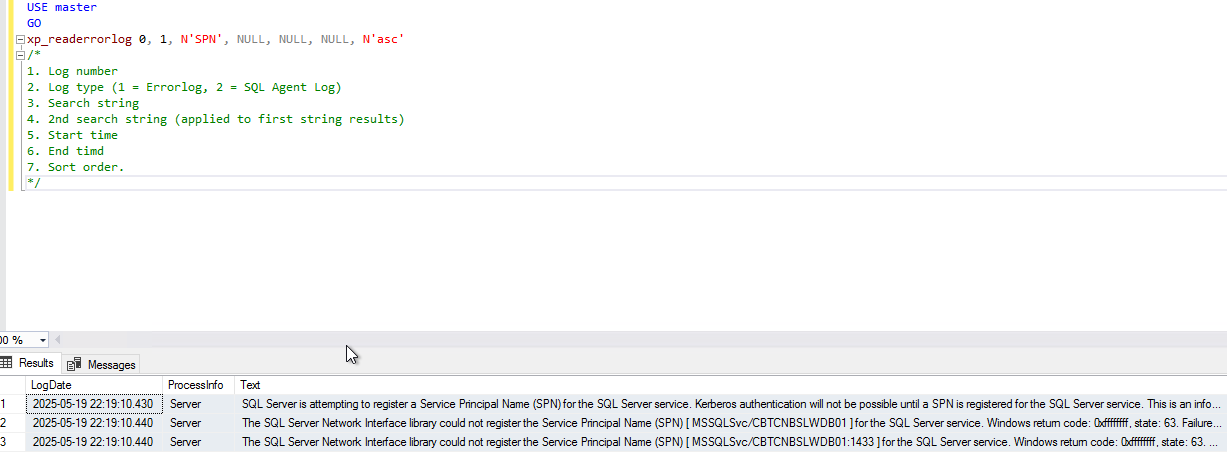Open the editor zoom percentage dropdown

42,340
